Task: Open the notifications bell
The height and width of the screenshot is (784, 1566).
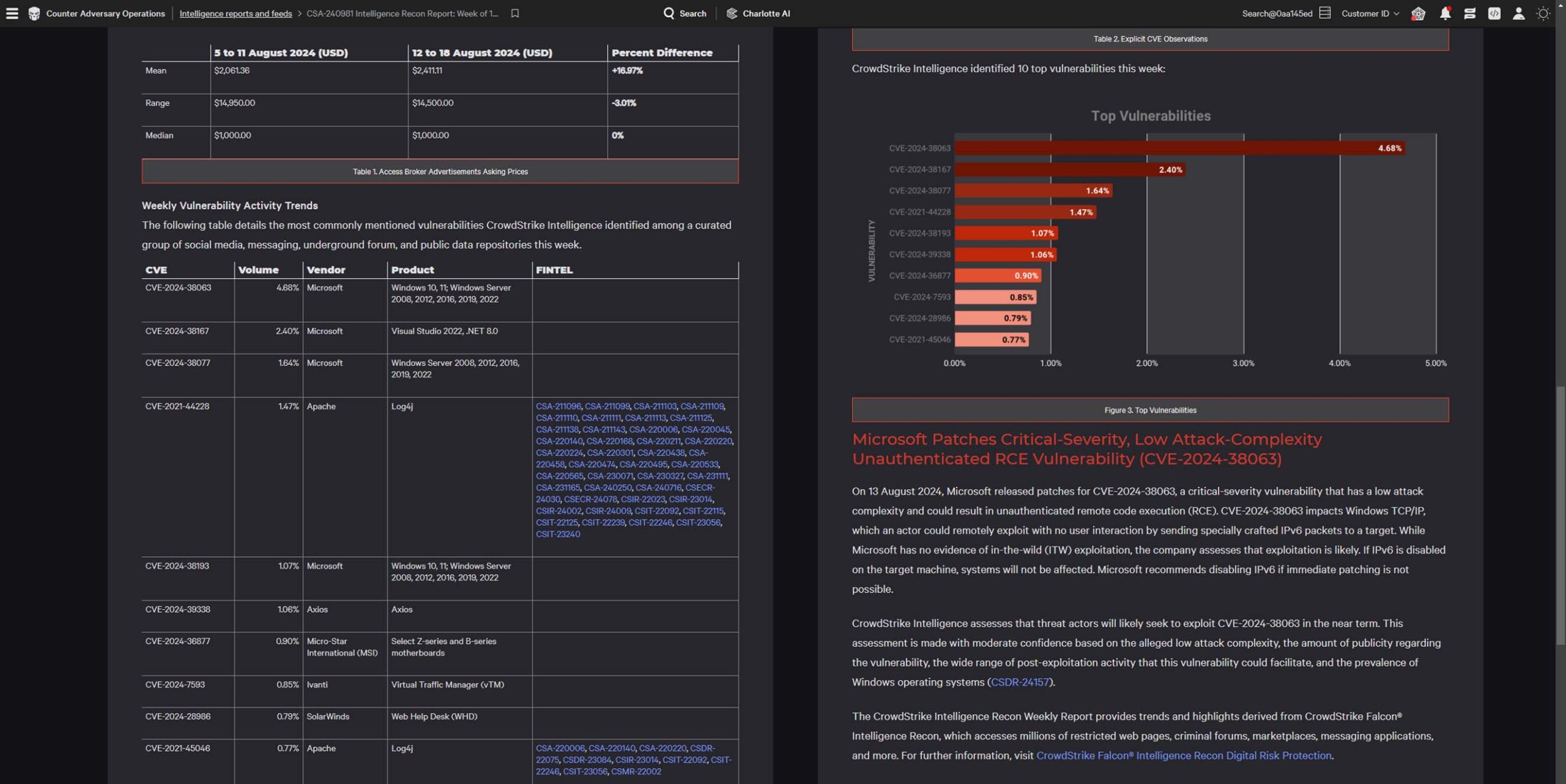Action: point(1445,13)
